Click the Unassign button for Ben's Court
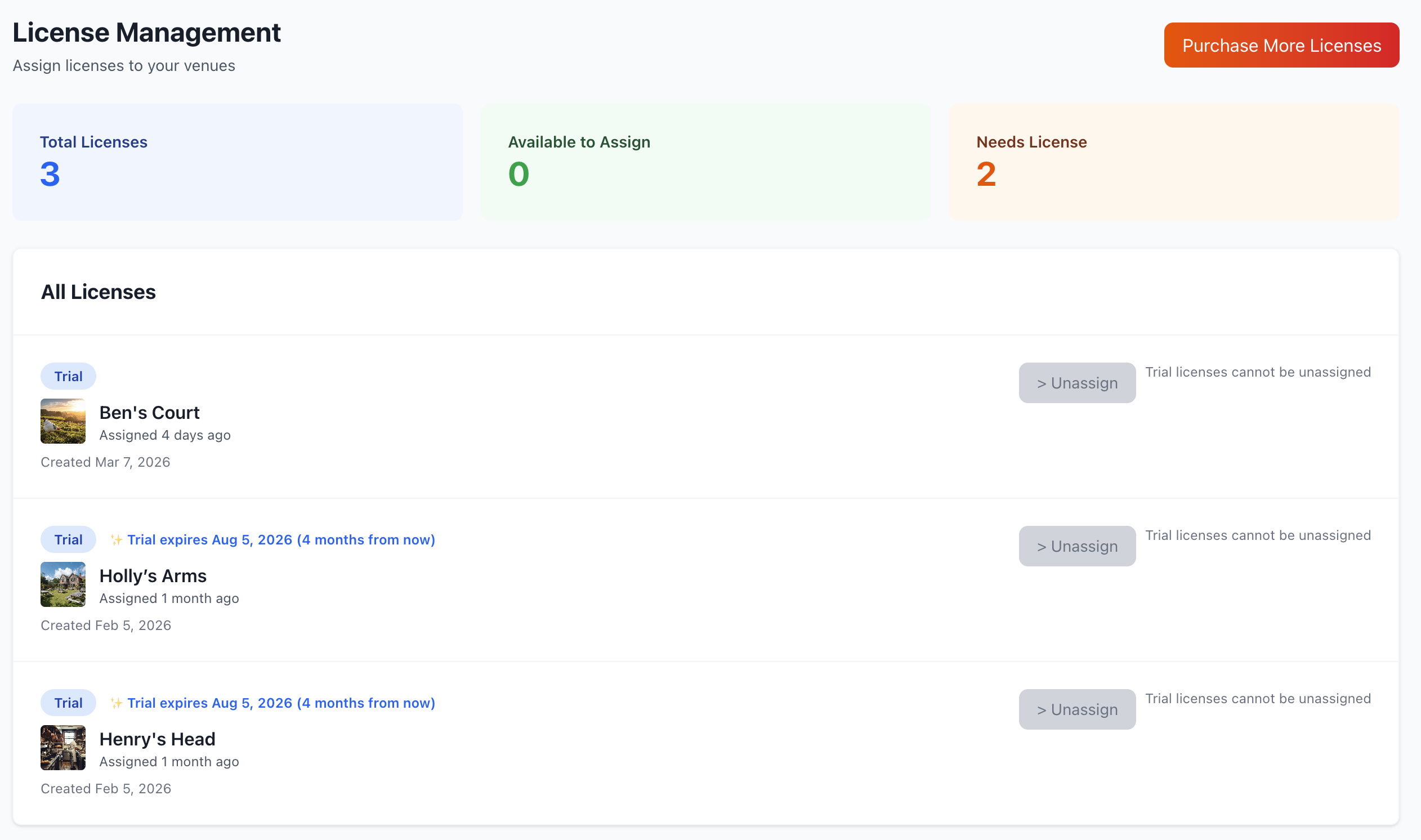The width and height of the screenshot is (1421, 840). [x=1077, y=383]
